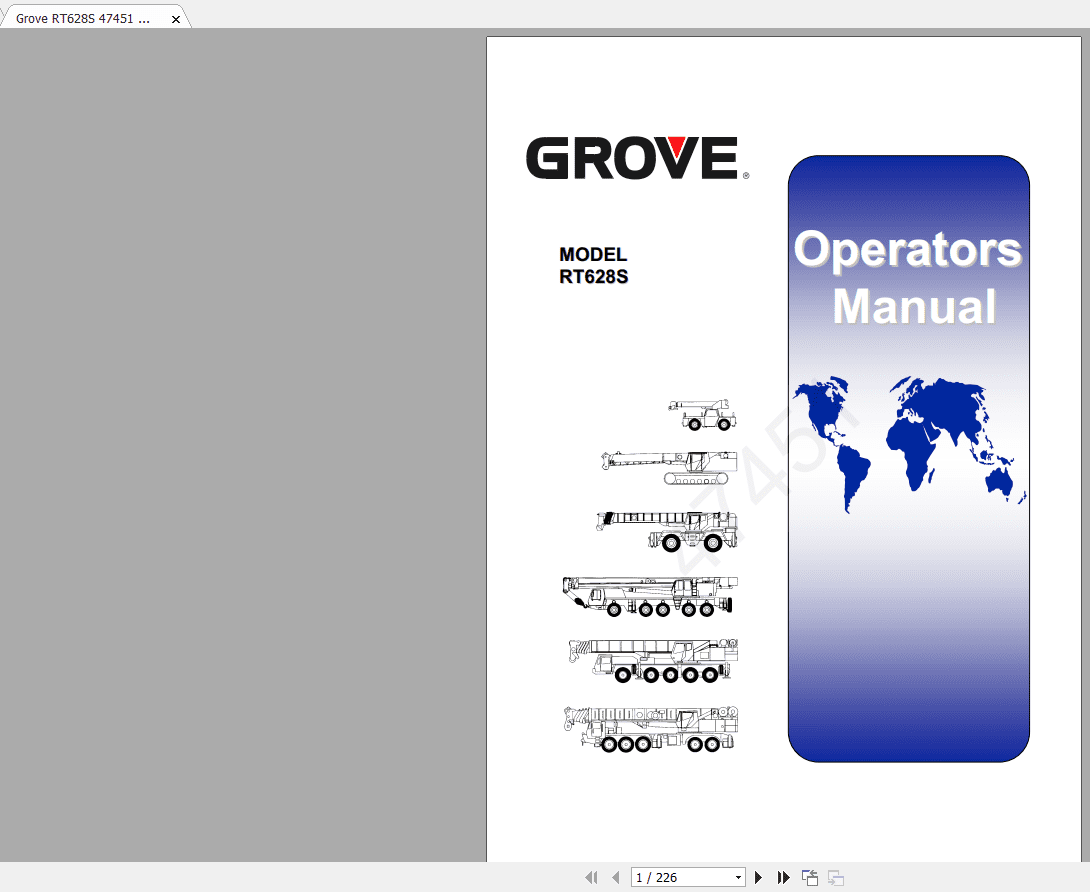The image size is (1090, 892).
Task: Click the next-view navigation icon
Action: click(x=836, y=876)
